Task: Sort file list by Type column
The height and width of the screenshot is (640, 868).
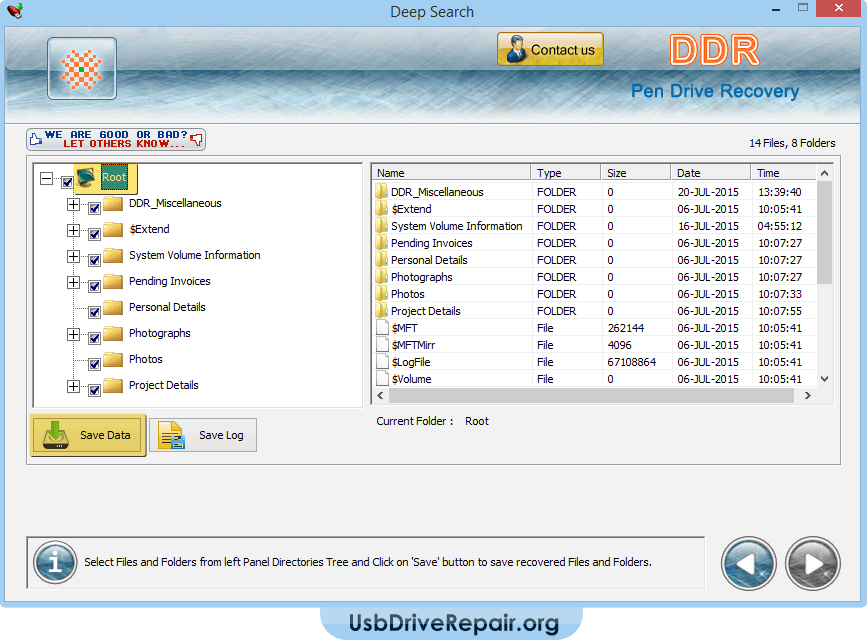Action: pyautogui.click(x=566, y=173)
